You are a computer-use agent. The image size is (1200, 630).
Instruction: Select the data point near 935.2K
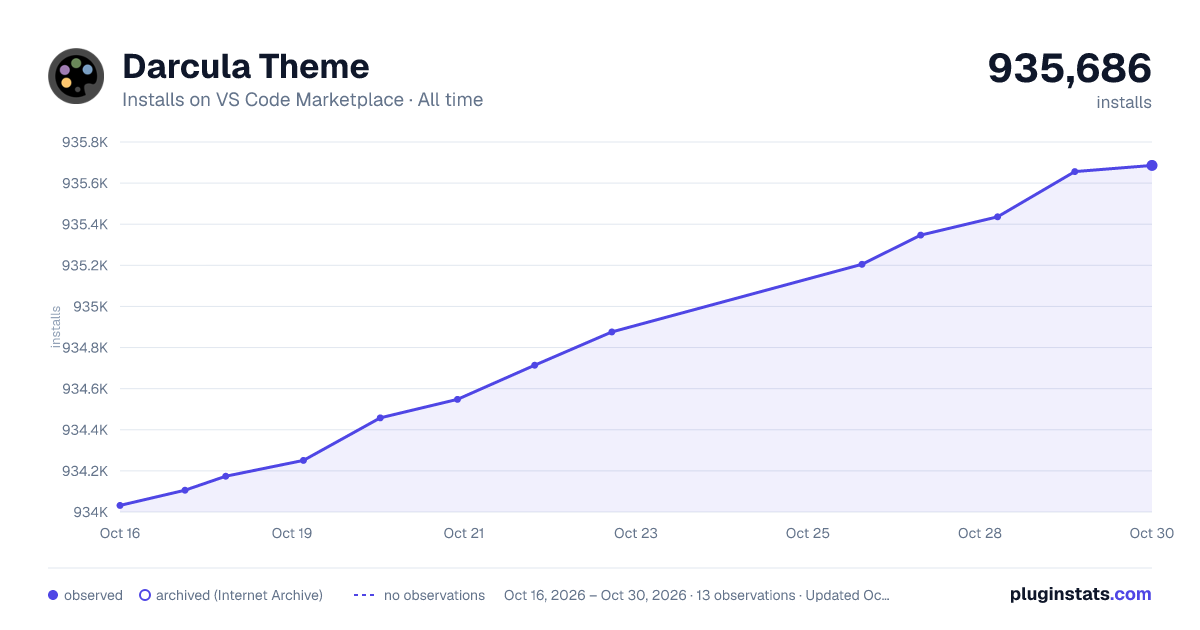(861, 264)
